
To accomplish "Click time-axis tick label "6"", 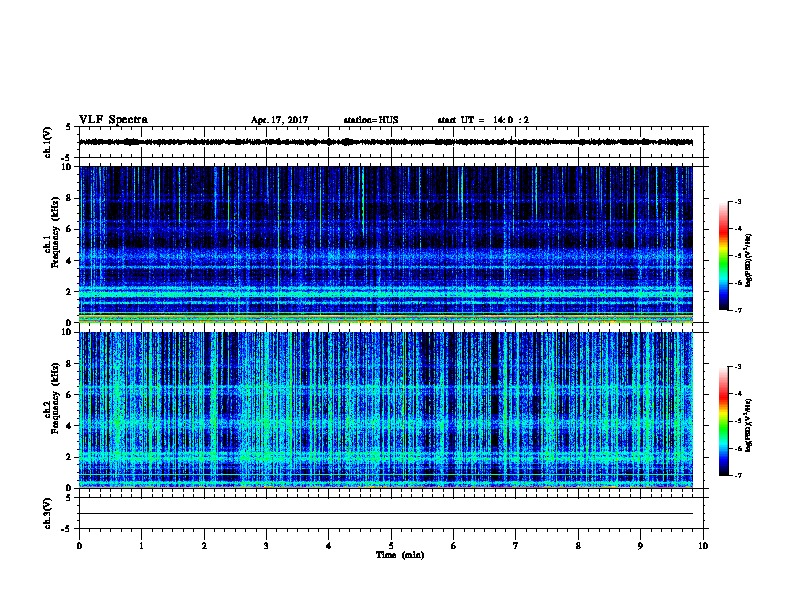I will tap(454, 546).
